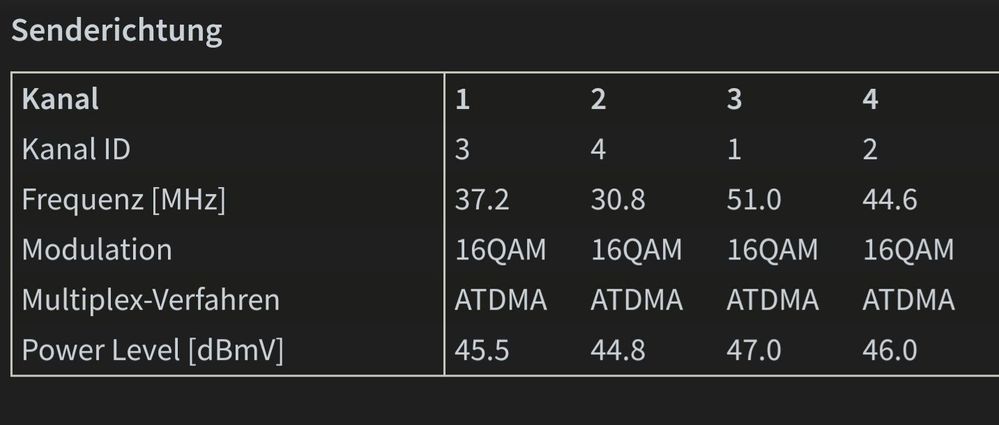Select the Power Level [dBmV] label
This screenshot has width=999, height=425.
click(153, 351)
